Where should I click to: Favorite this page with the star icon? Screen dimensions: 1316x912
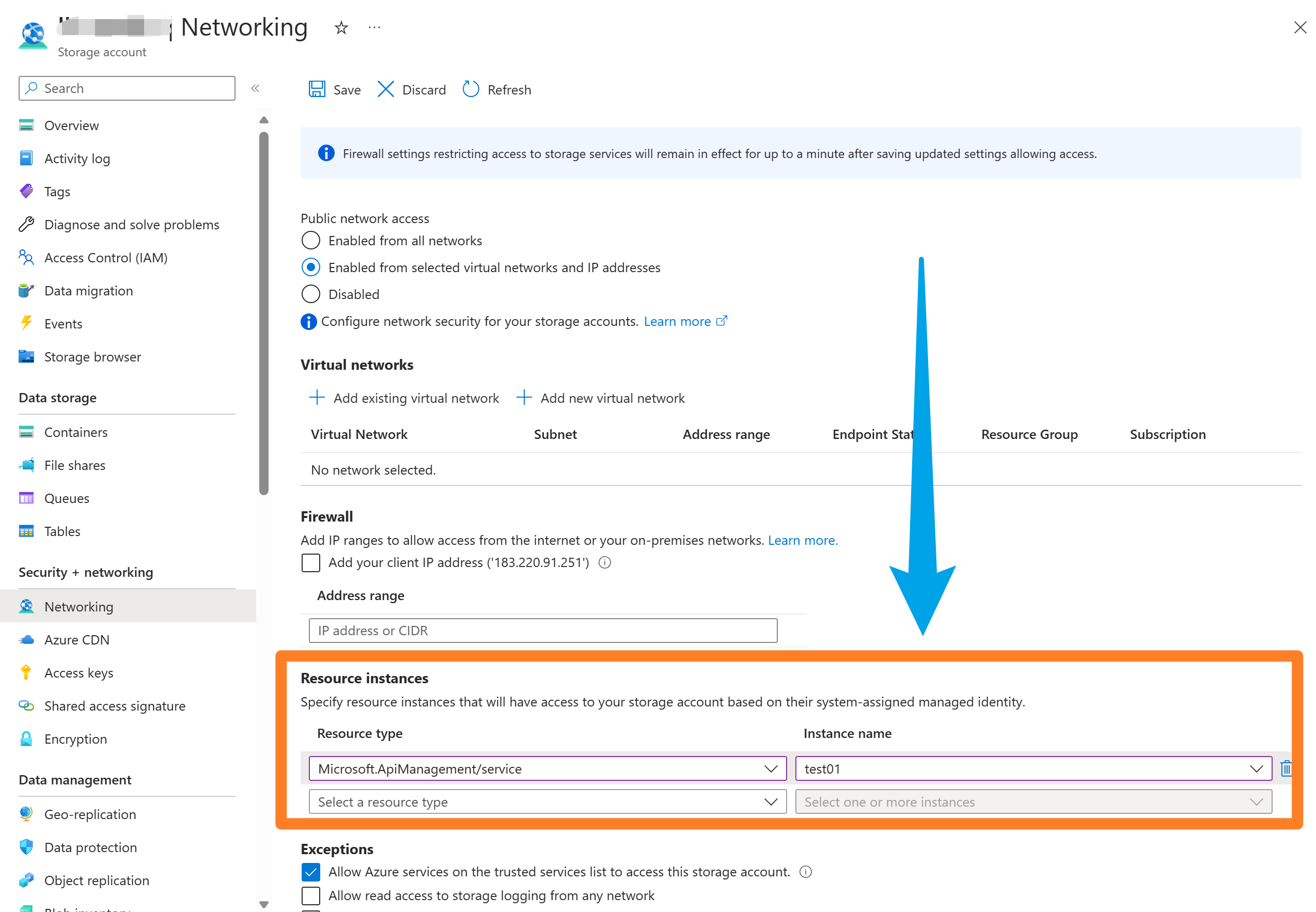point(341,27)
